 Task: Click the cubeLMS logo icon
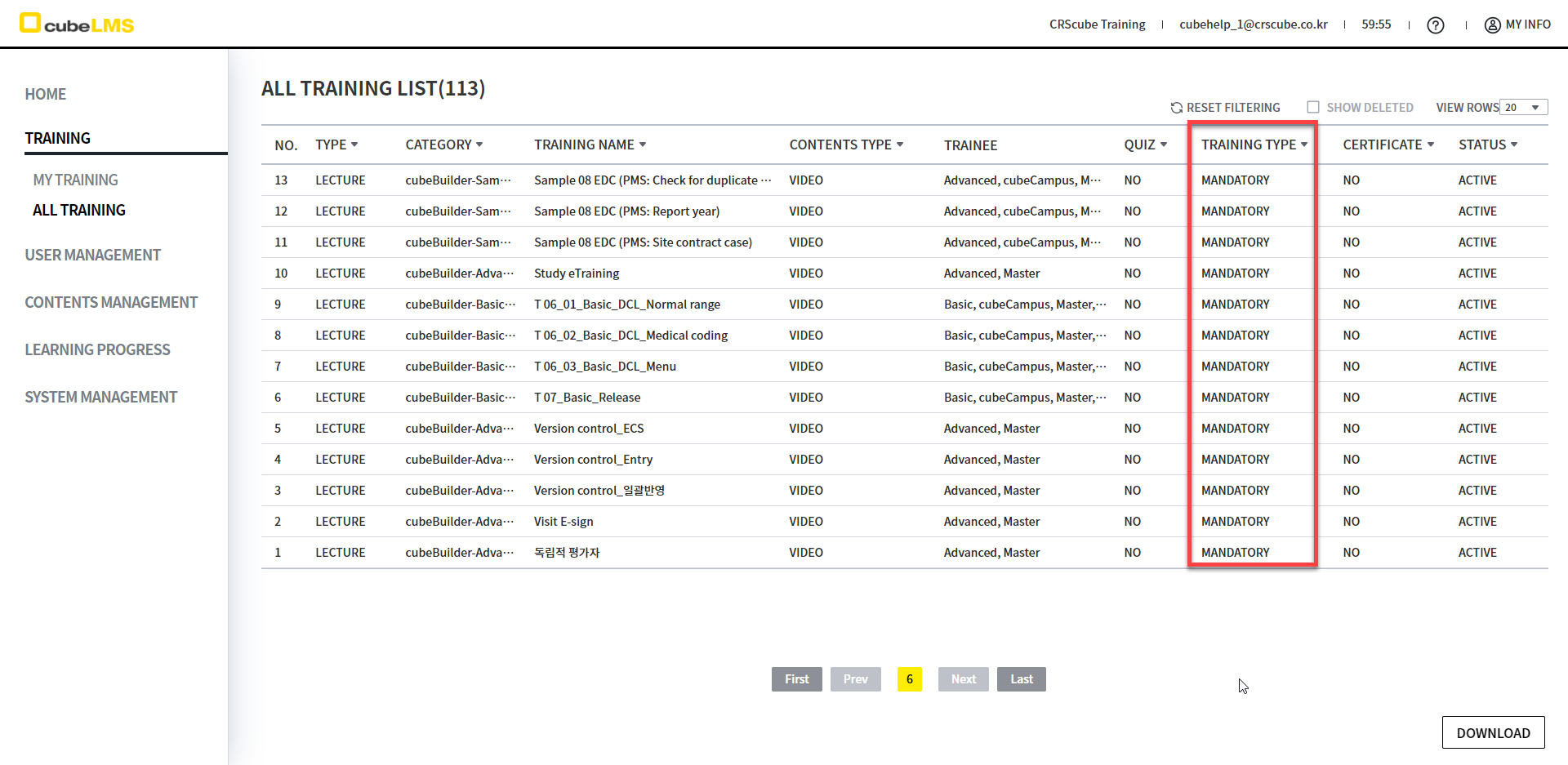tap(30, 23)
